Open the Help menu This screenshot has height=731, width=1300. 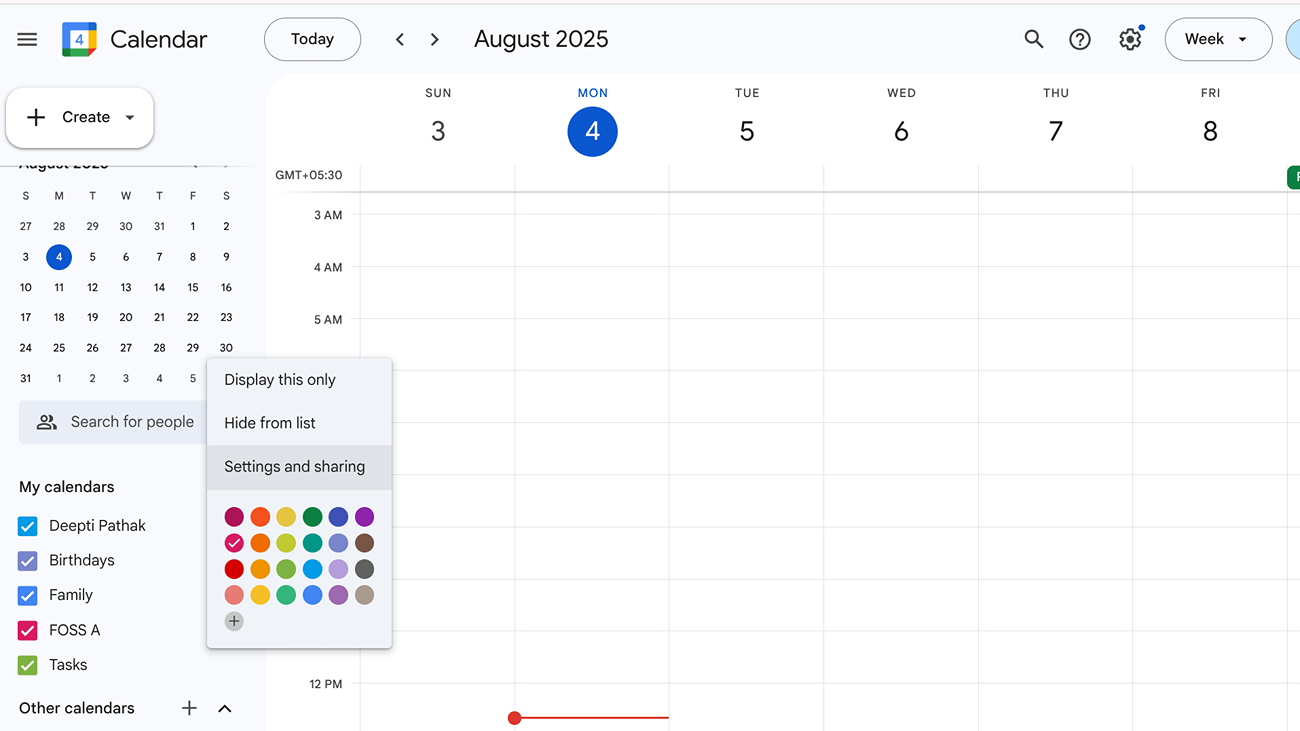[x=1080, y=39]
